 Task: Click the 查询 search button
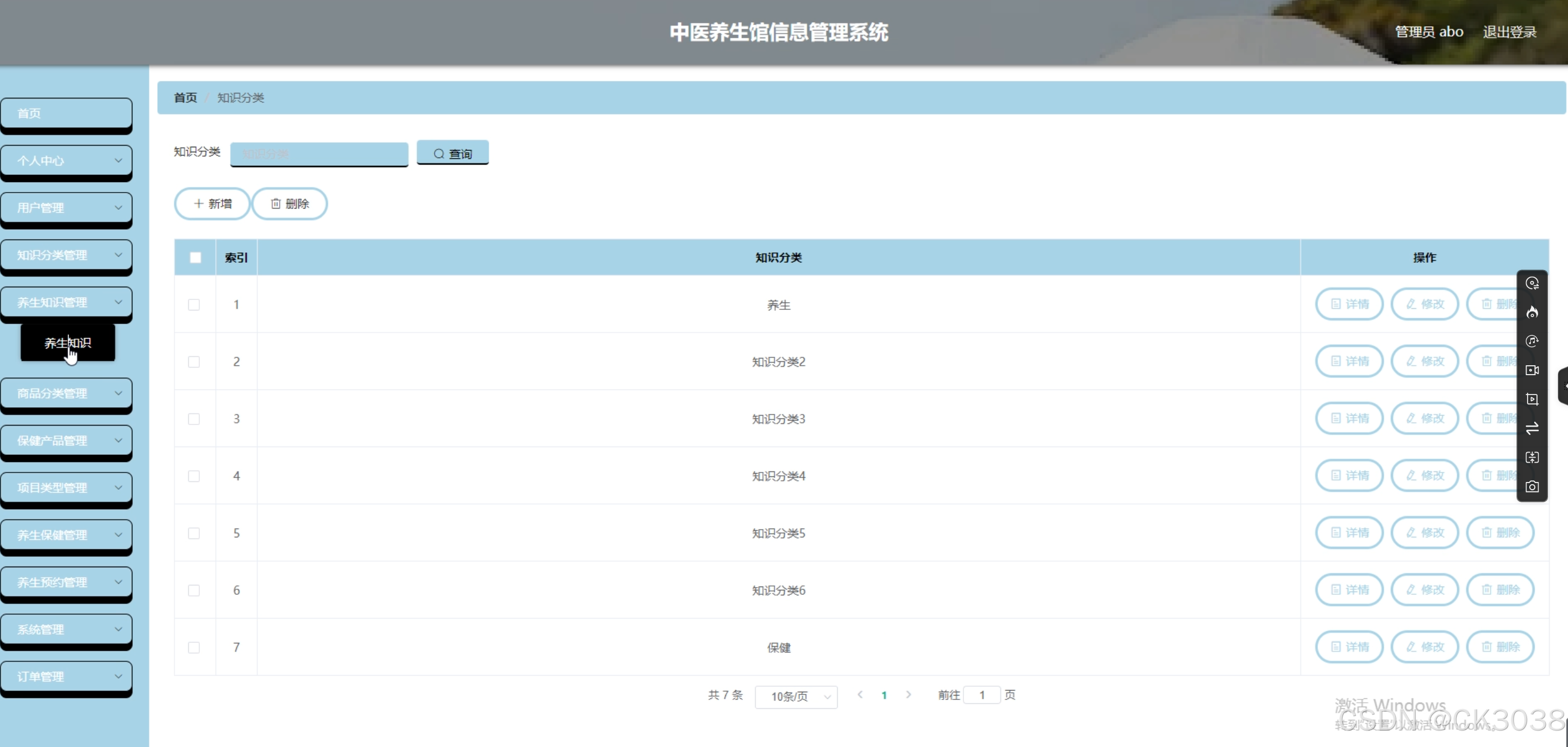click(x=452, y=153)
